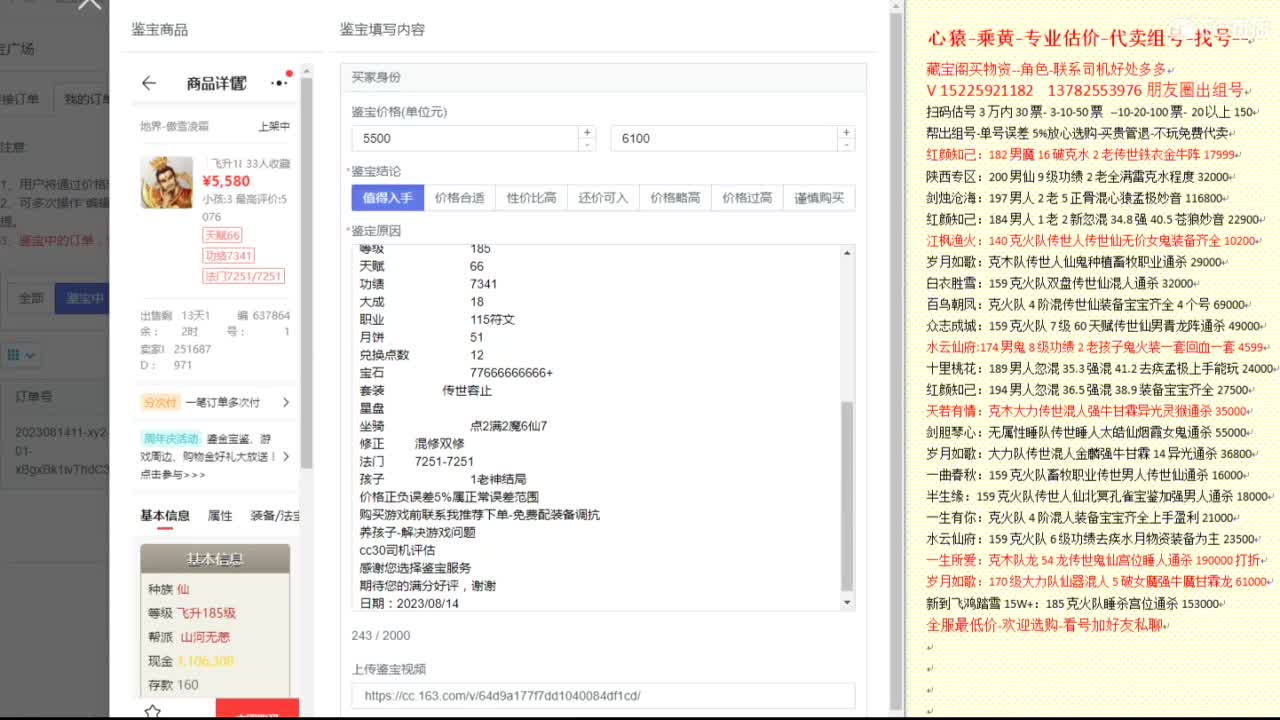Select the 全部 filter in background page
This screenshot has height=720, width=1280.
31,298
